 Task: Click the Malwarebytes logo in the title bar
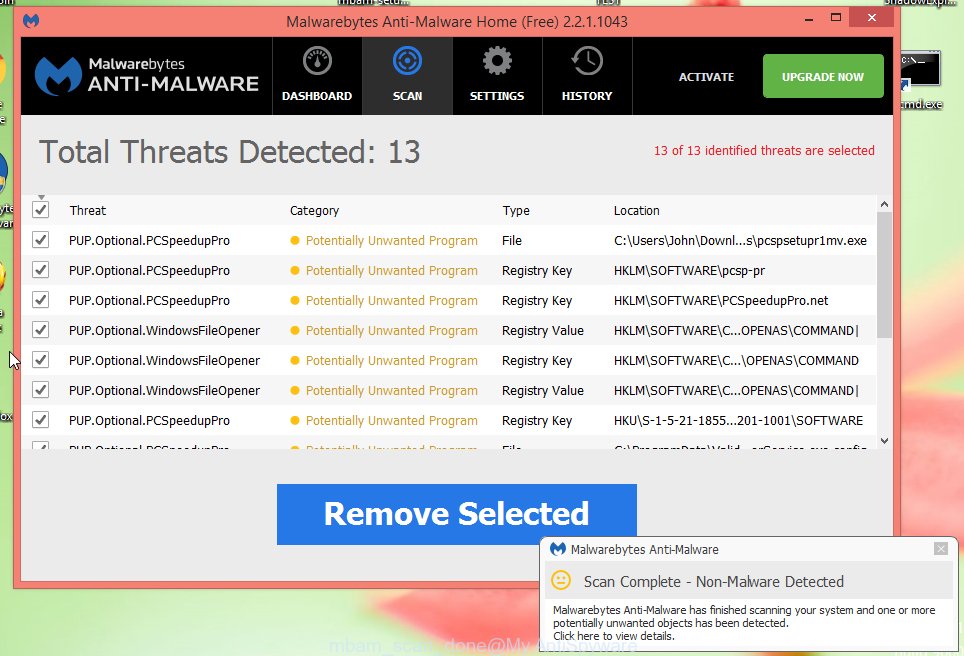pyautogui.click(x=31, y=21)
